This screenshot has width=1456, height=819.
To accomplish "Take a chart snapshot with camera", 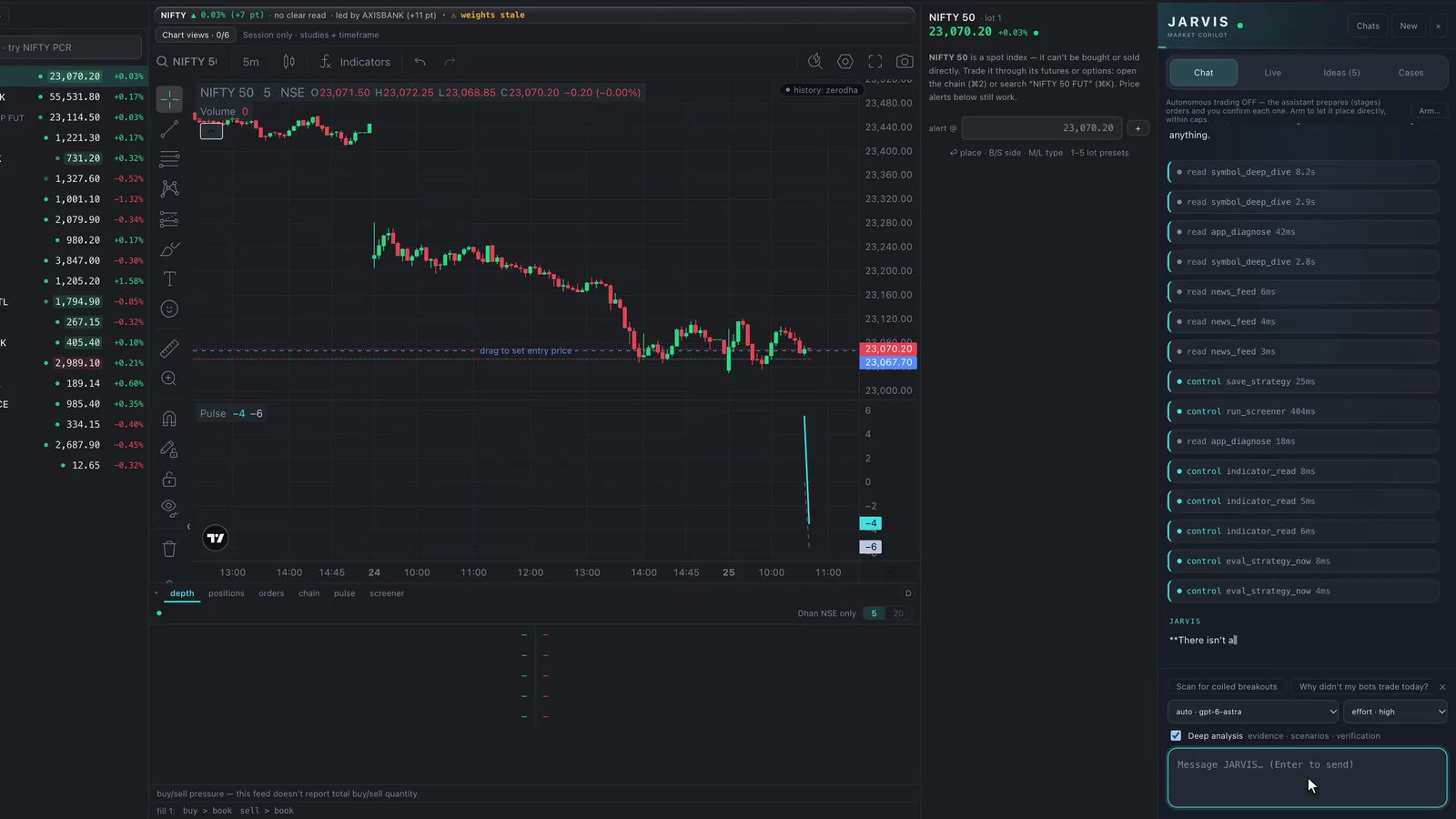I will click(x=905, y=62).
